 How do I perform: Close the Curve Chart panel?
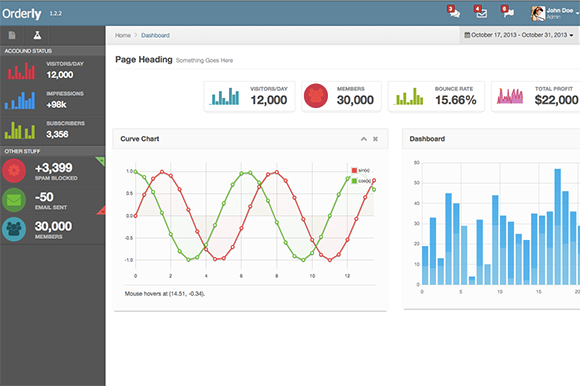[x=375, y=139]
